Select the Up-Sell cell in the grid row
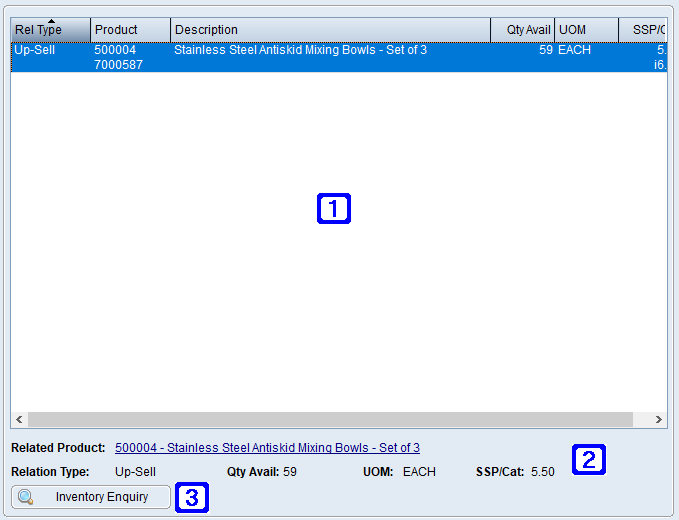679x520 pixels. pyautogui.click(x=35, y=50)
